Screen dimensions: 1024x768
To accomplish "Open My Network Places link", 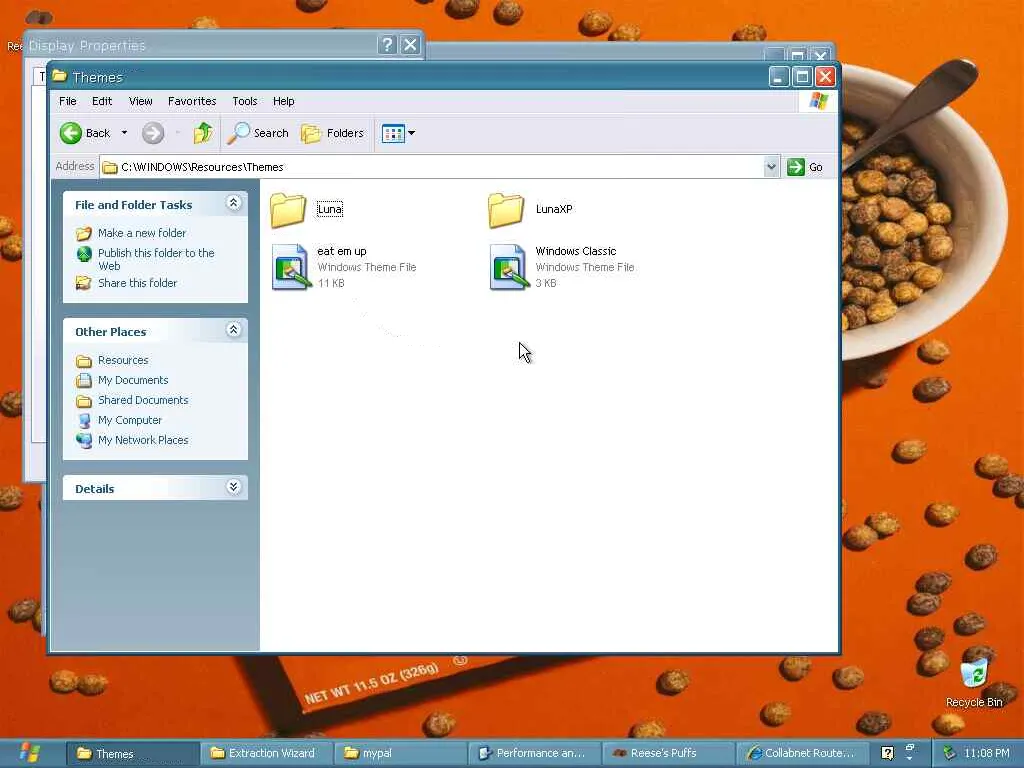I will 143,440.
